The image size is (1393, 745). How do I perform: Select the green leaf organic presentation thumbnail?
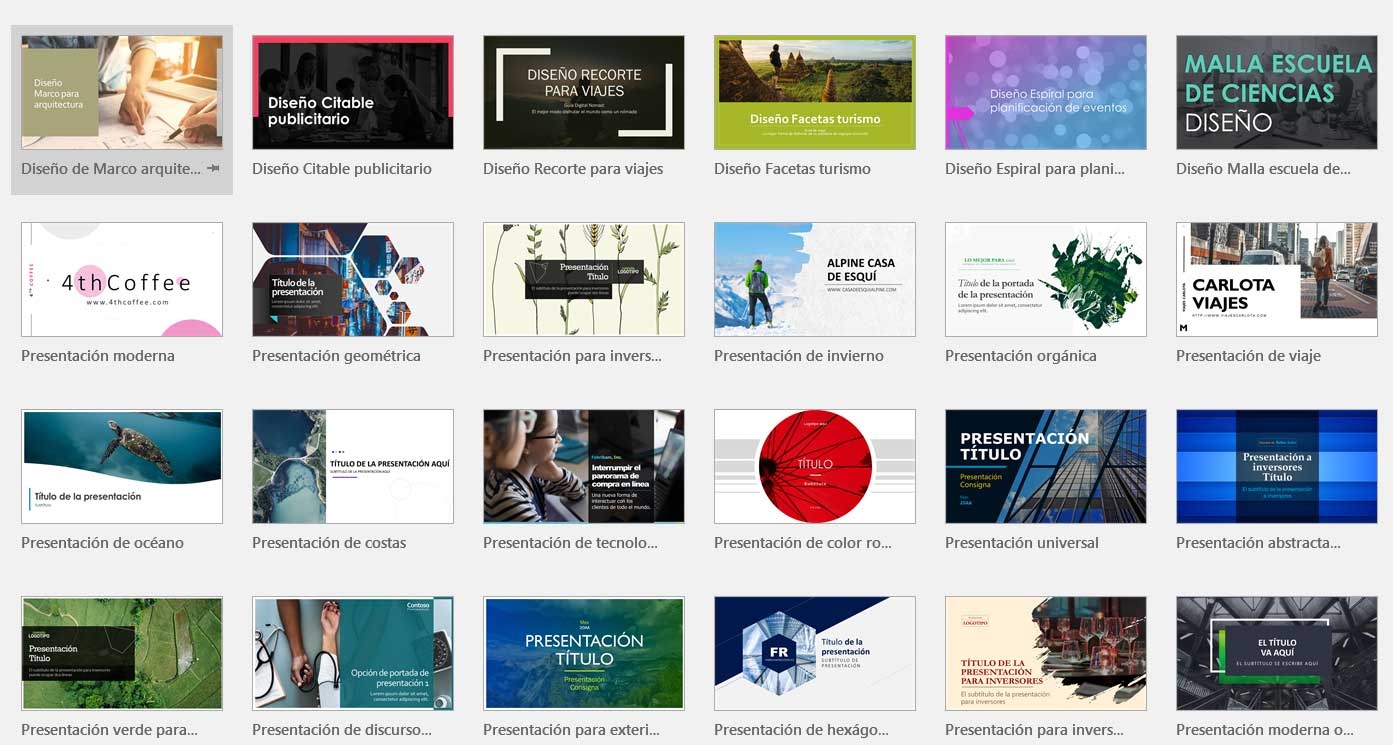tap(1046, 279)
